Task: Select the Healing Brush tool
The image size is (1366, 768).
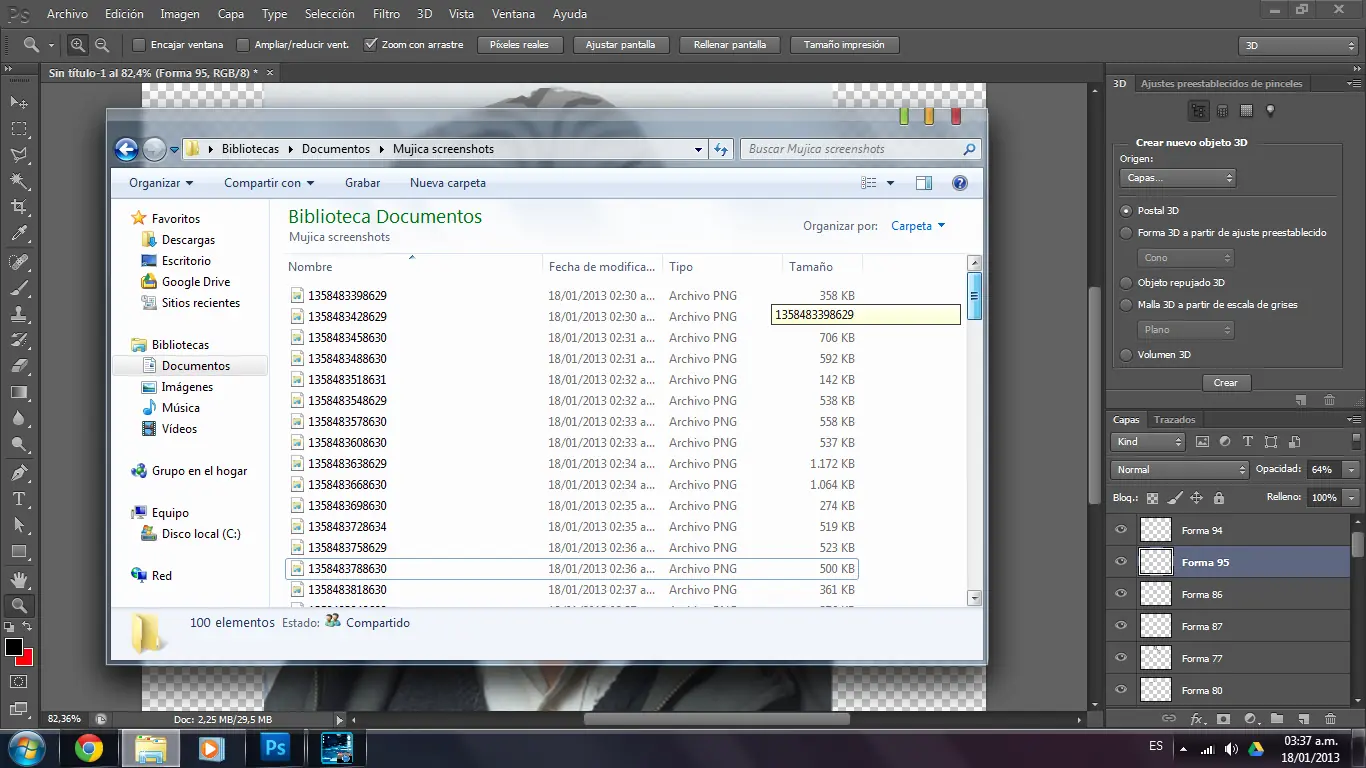Action: click(19, 262)
